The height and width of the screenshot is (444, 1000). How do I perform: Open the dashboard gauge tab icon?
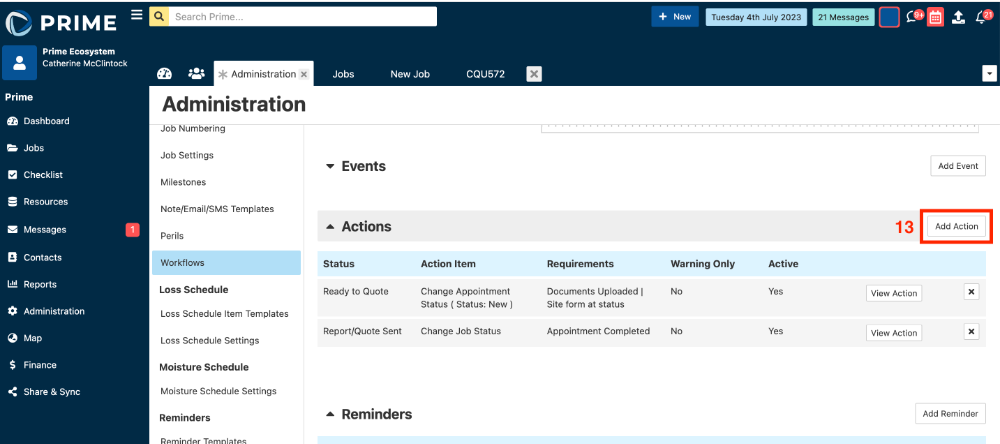click(x=165, y=74)
